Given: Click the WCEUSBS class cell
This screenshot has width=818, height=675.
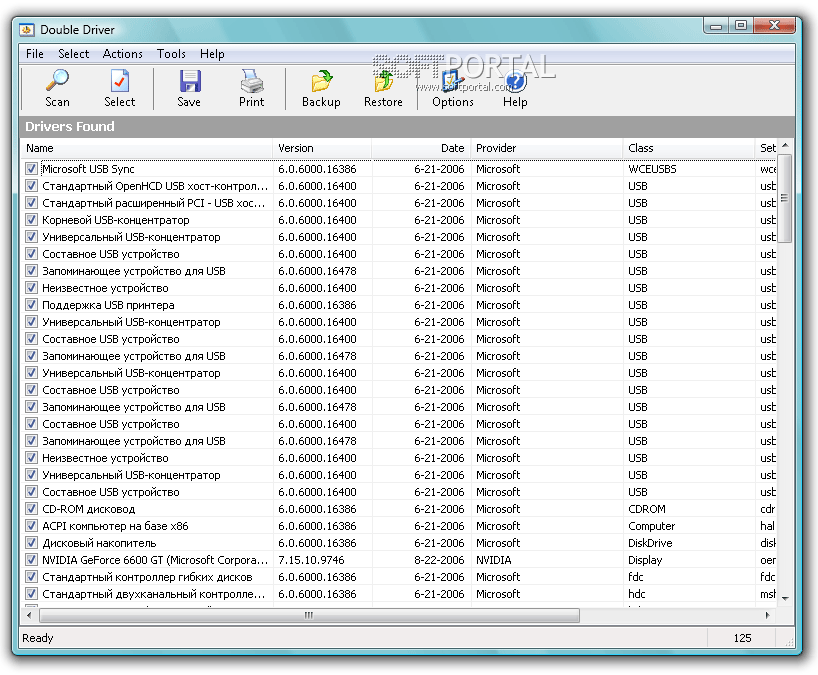Looking at the screenshot, I should tap(652, 169).
